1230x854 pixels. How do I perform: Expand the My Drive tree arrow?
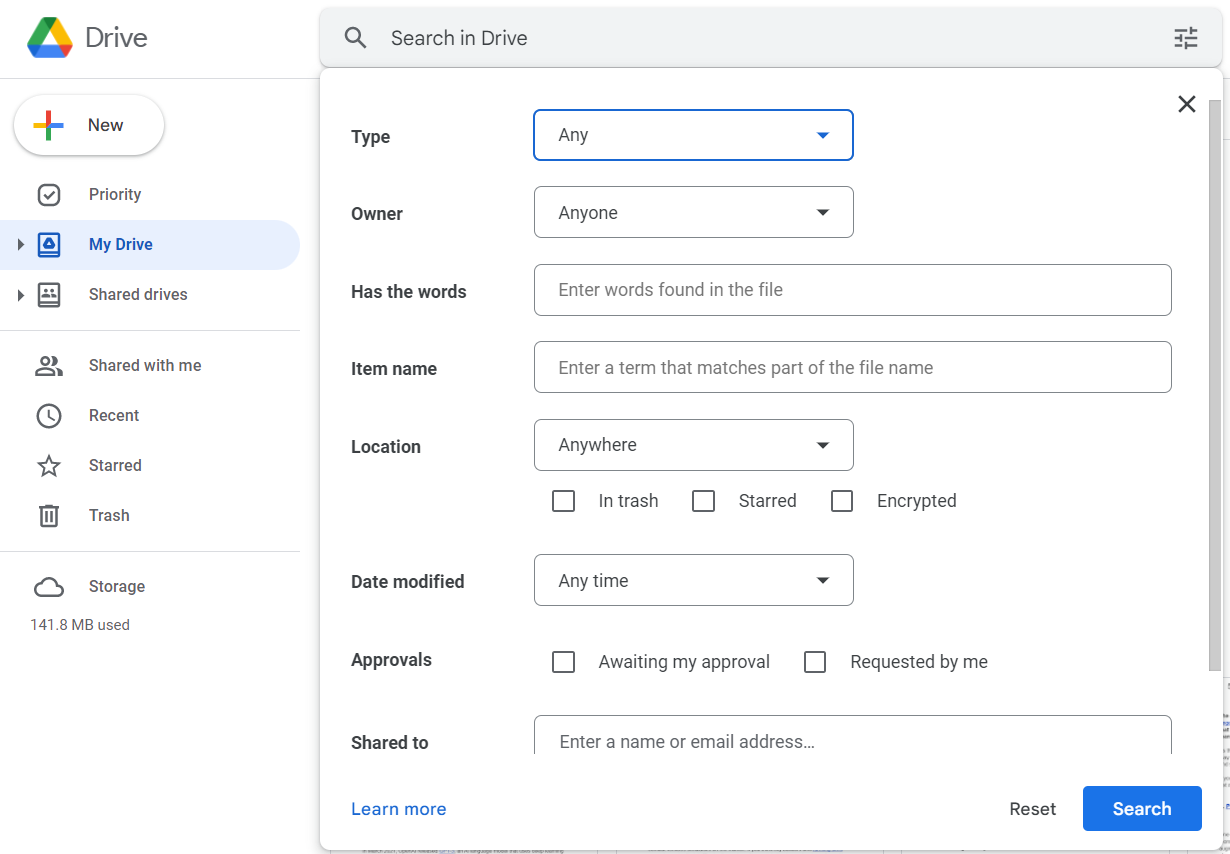[20, 245]
